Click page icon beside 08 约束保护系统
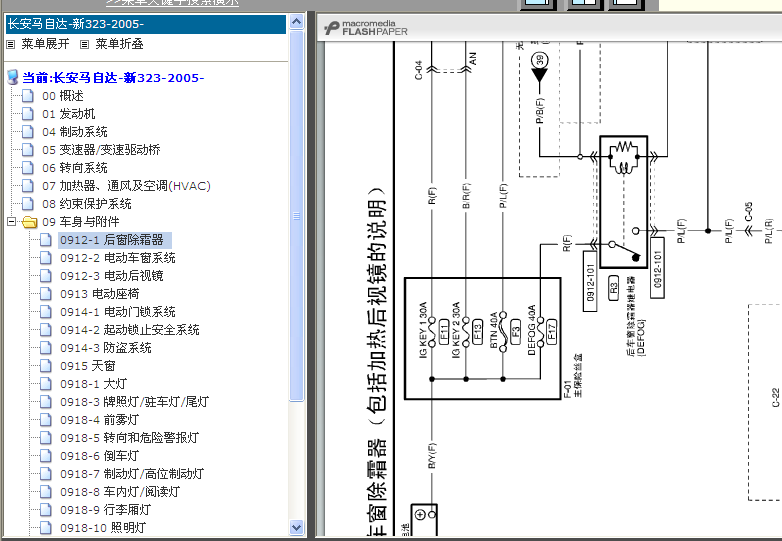 [x=28, y=203]
